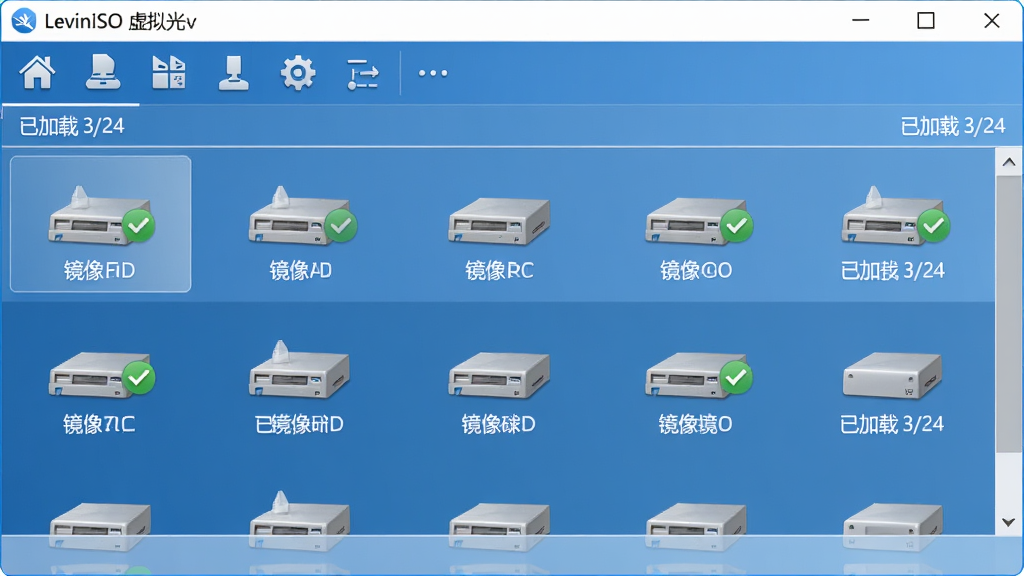
Task: Click the LevinISO logo in title bar
Action: (x=24, y=21)
